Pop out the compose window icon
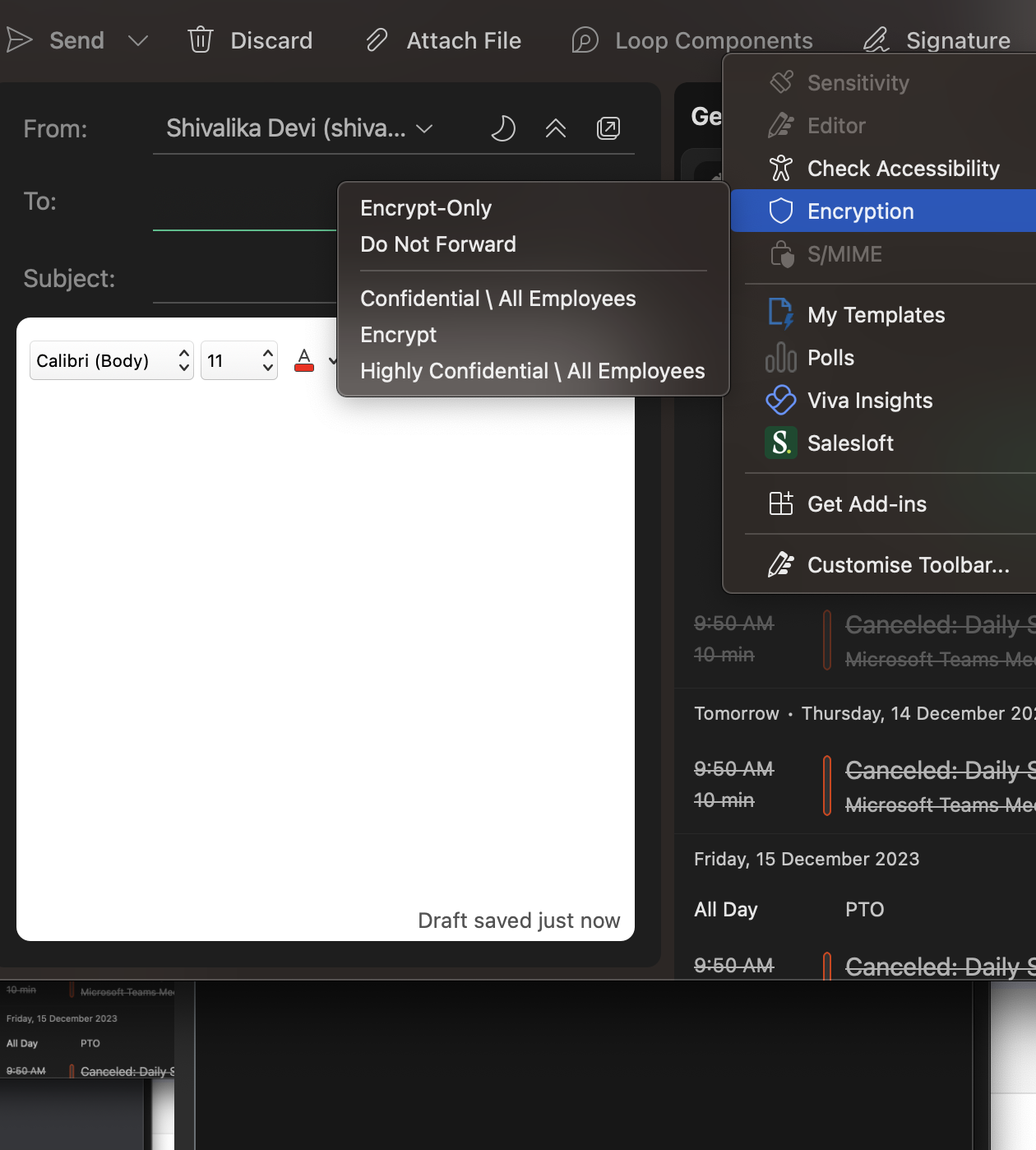Screen dimensions: 1036x1150 click(608, 128)
